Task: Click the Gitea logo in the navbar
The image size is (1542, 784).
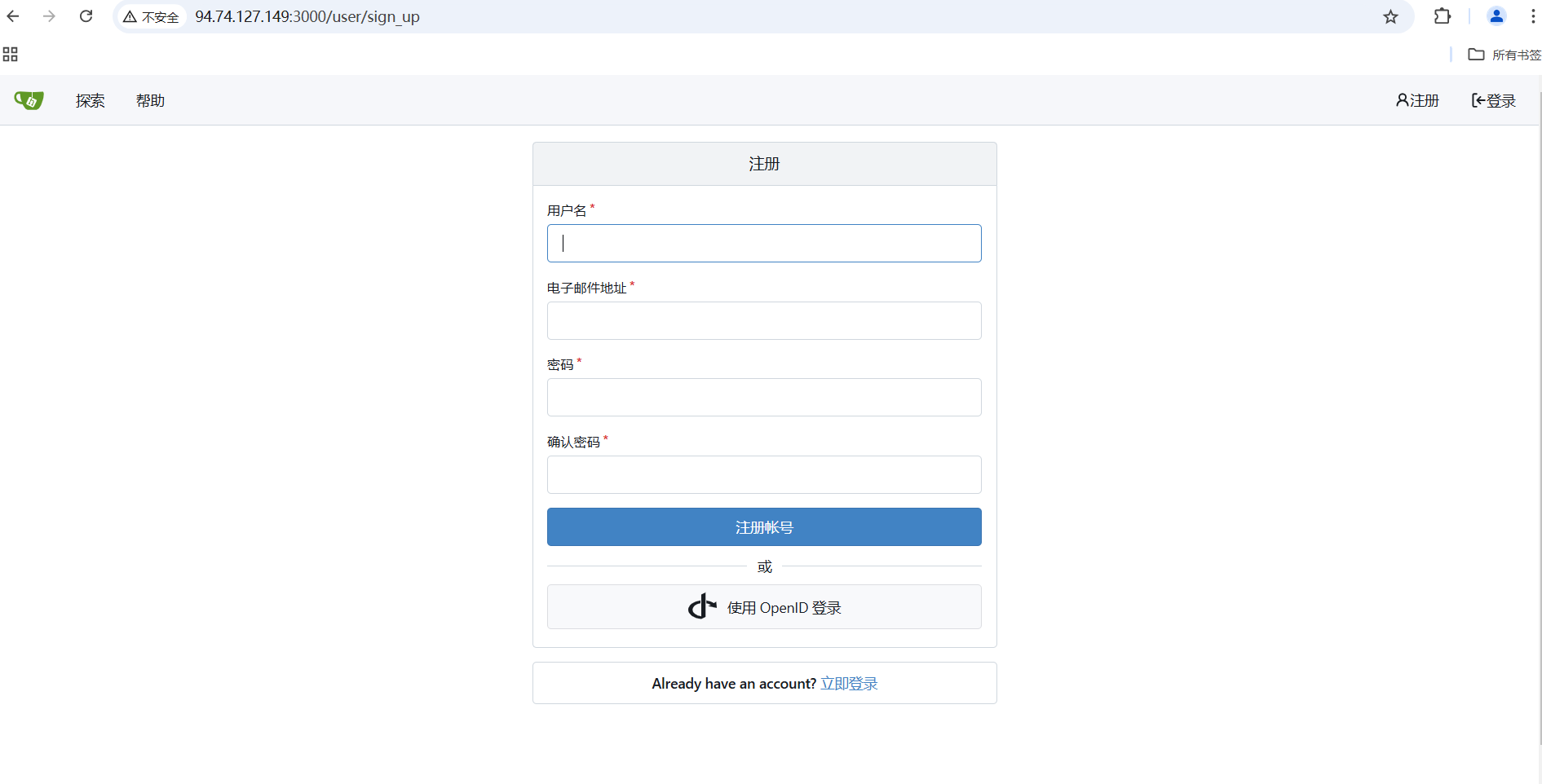Action: [x=29, y=99]
